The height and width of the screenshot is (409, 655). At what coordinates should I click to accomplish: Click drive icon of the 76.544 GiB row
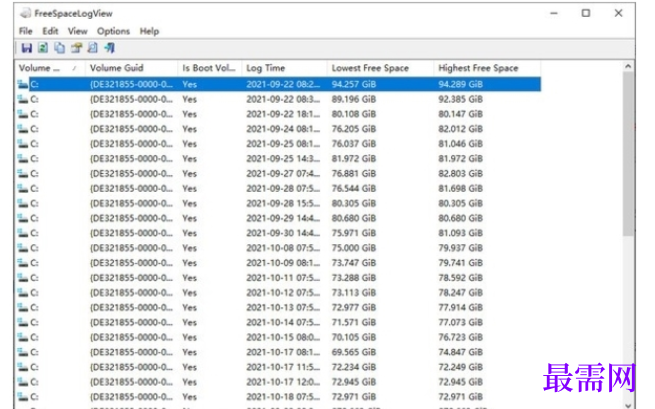click(x=23, y=188)
